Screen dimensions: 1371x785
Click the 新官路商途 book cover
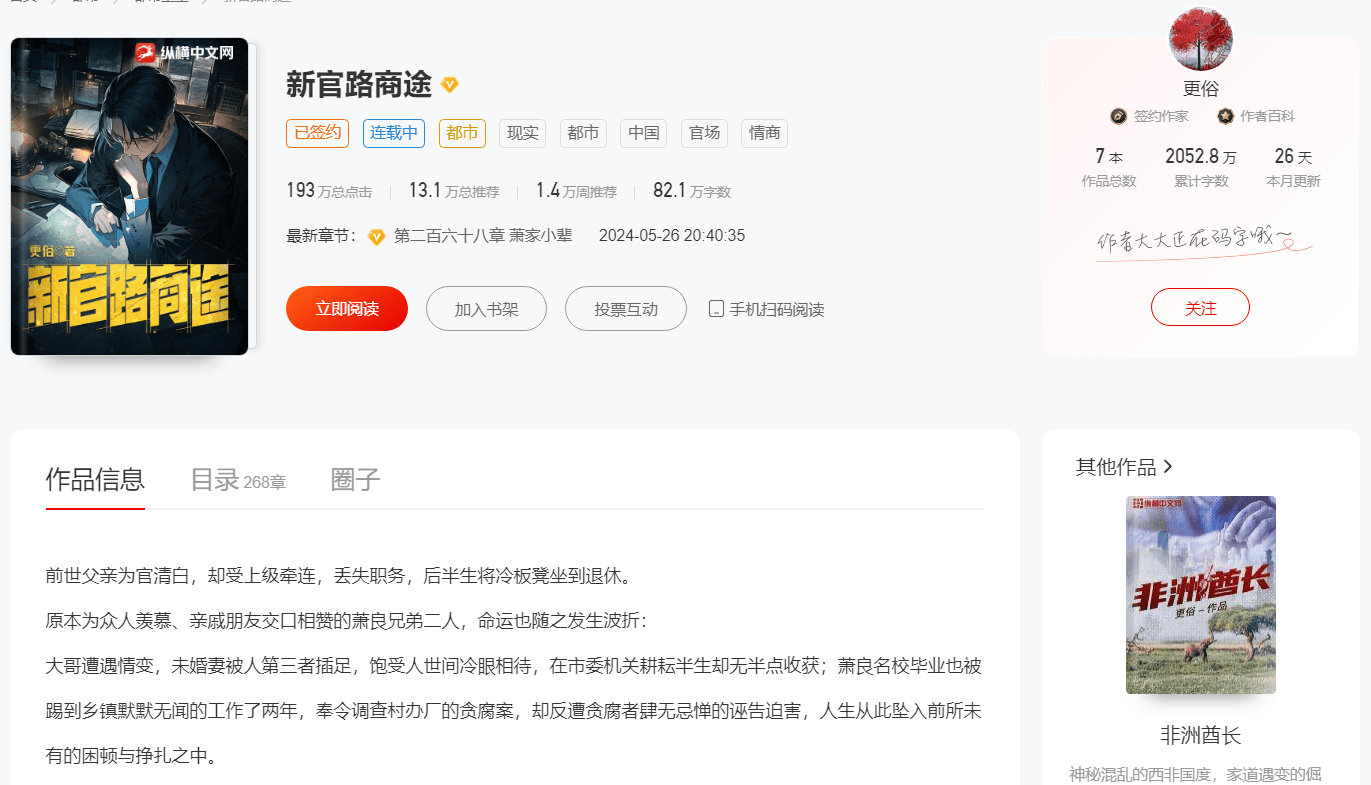[x=130, y=197]
